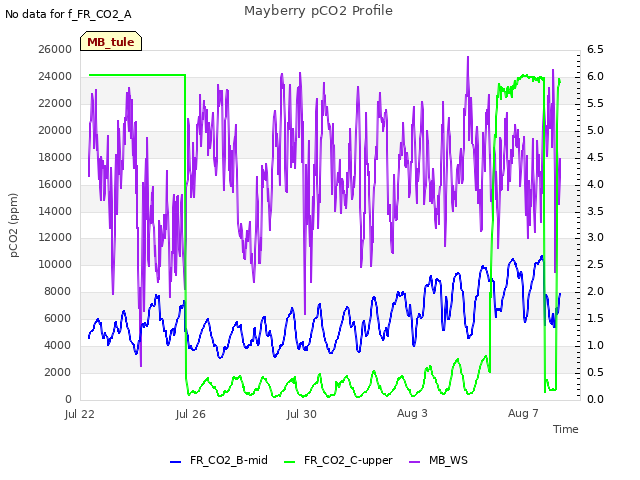This screenshot has width=640, height=480.
Task: Click the 6.0 right axis label
Action: point(595,76)
